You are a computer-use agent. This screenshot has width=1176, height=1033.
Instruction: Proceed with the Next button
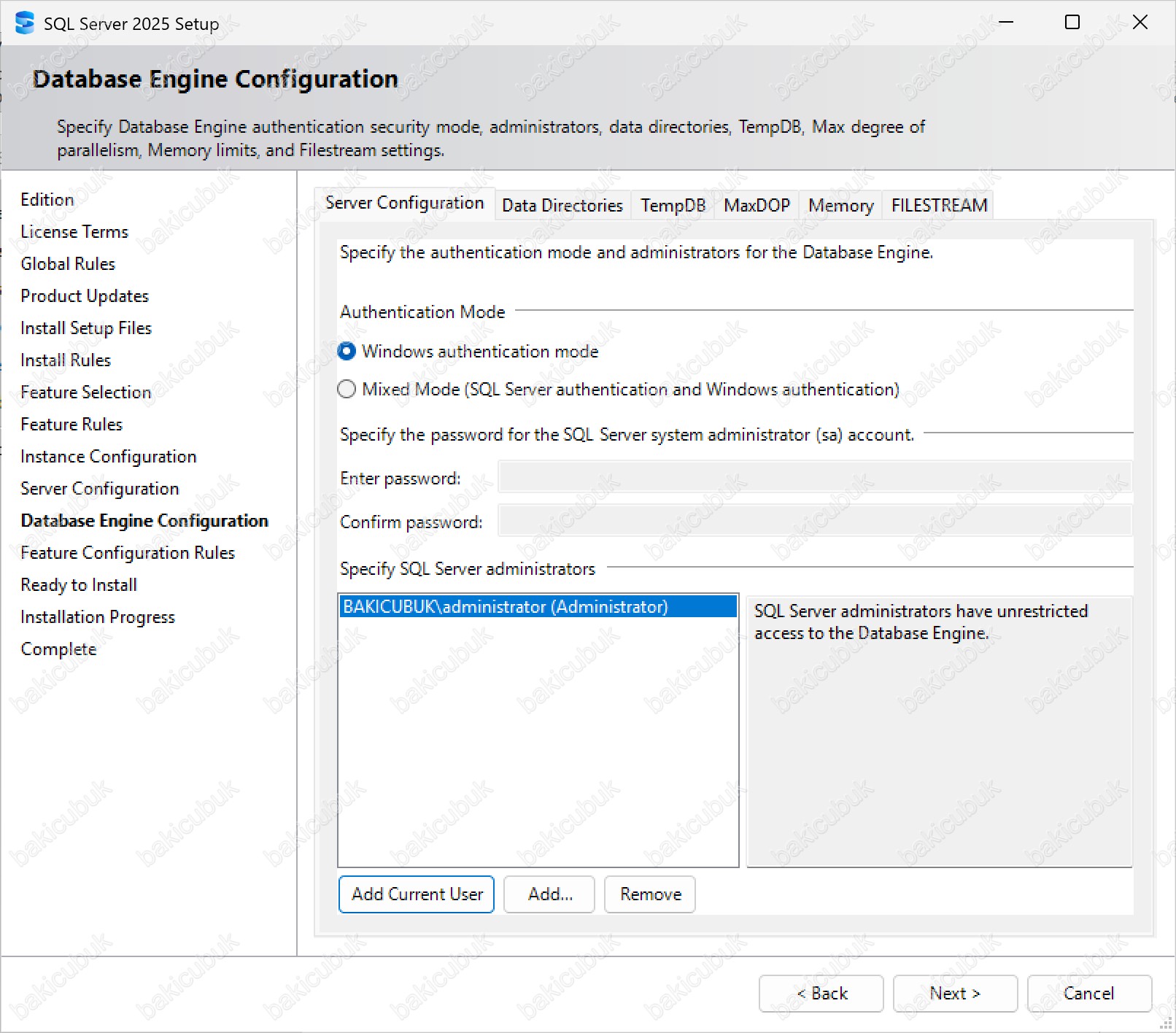click(x=954, y=994)
